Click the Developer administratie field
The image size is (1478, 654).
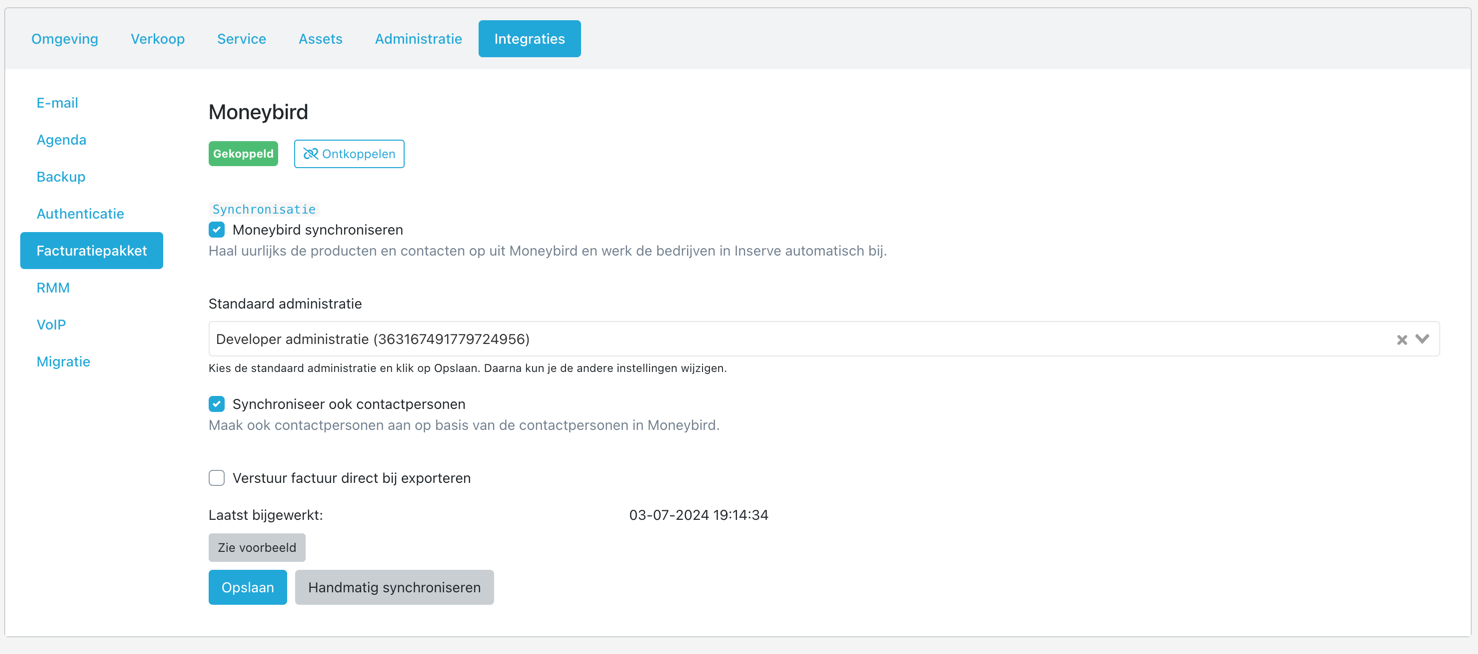coord(824,339)
